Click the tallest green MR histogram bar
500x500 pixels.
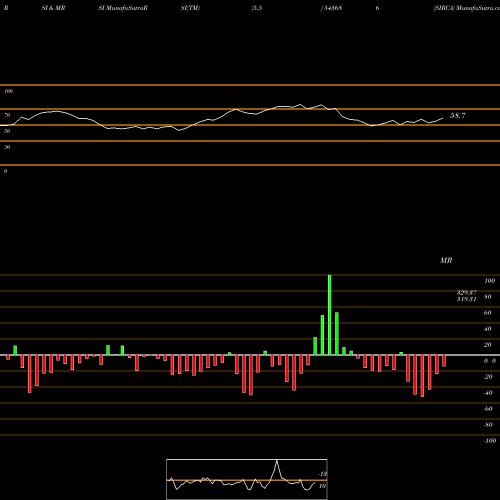pyautogui.click(x=330, y=315)
